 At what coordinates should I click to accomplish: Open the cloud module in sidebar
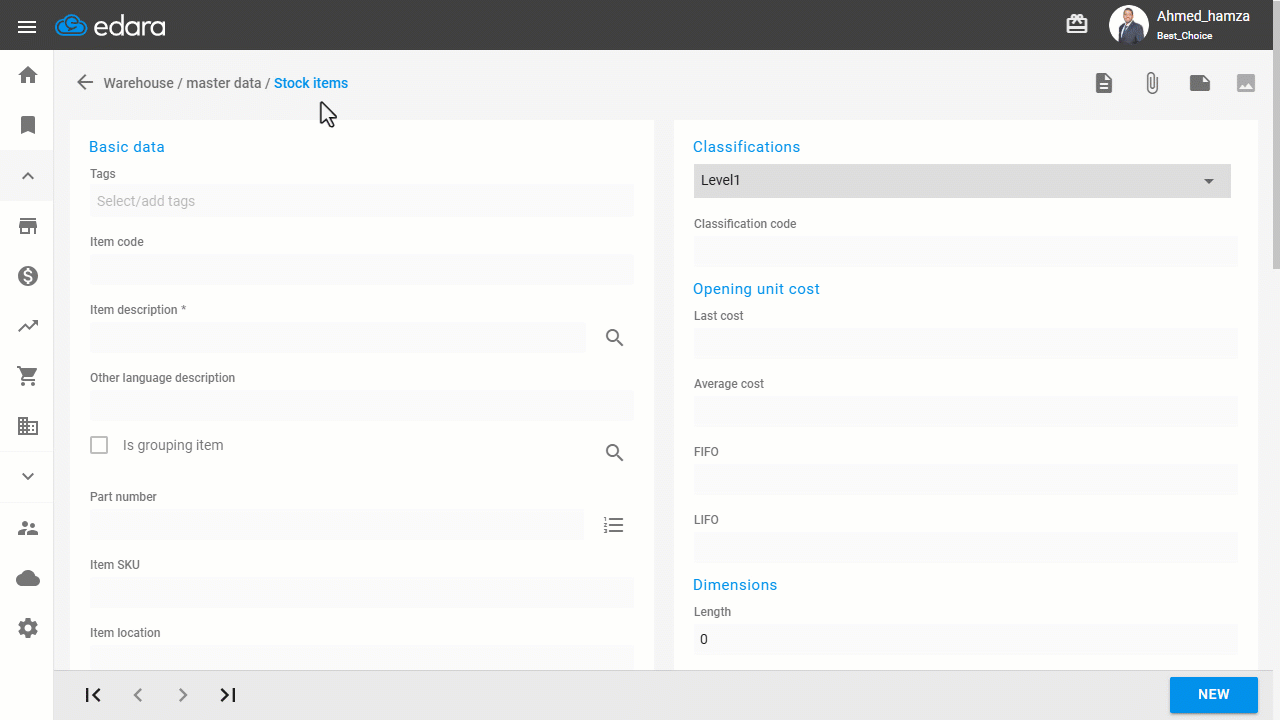[28, 578]
